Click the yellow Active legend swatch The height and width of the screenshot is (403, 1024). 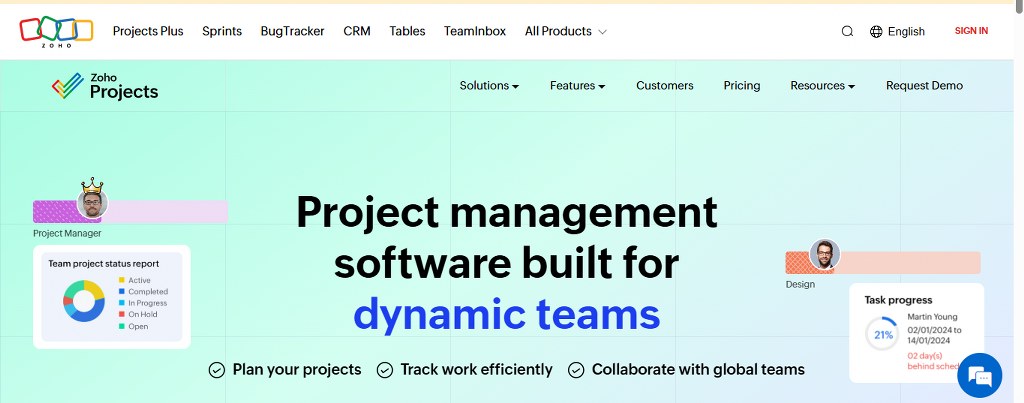pos(121,280)
